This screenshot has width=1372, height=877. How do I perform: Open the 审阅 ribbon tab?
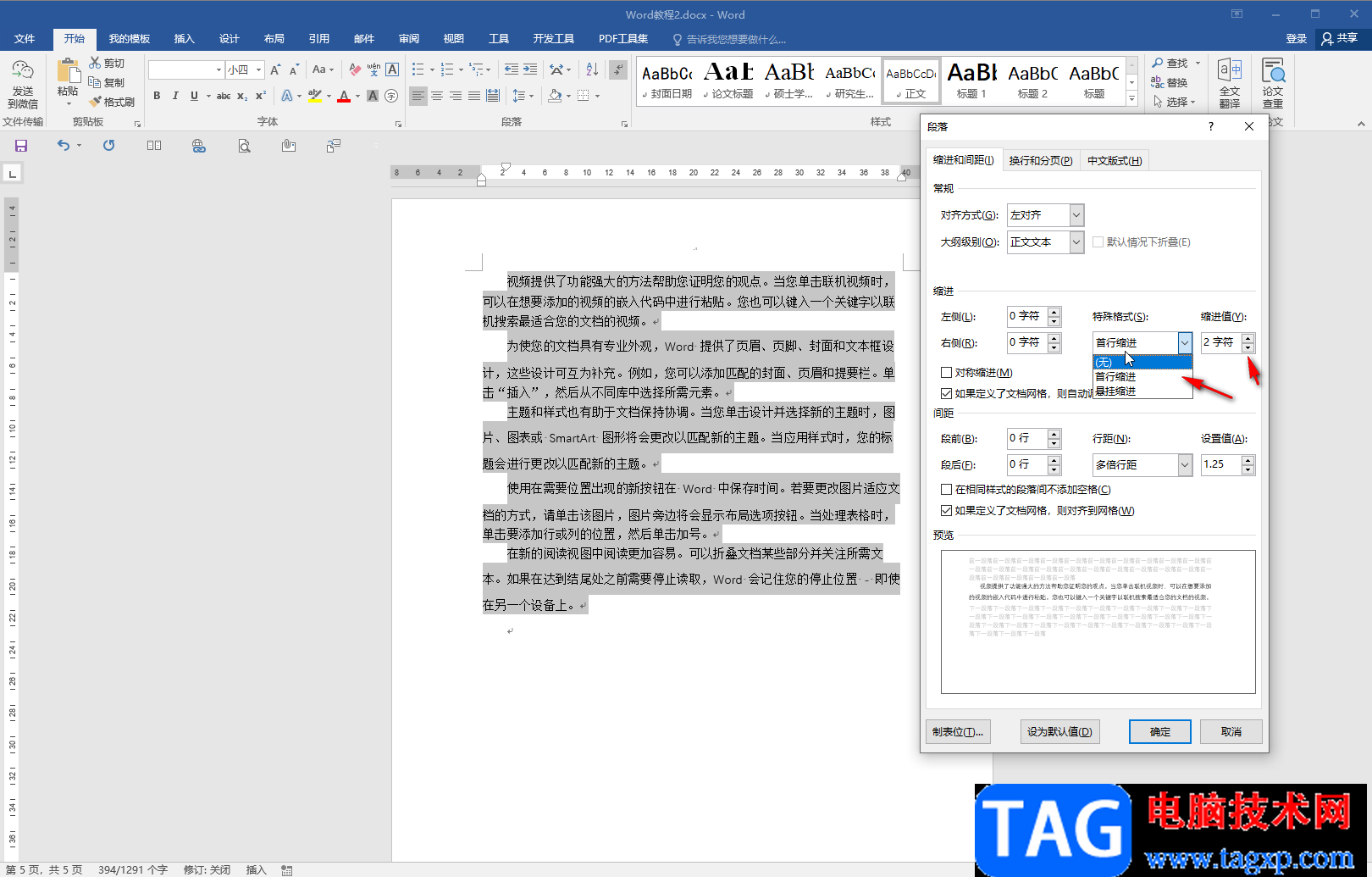409,39
